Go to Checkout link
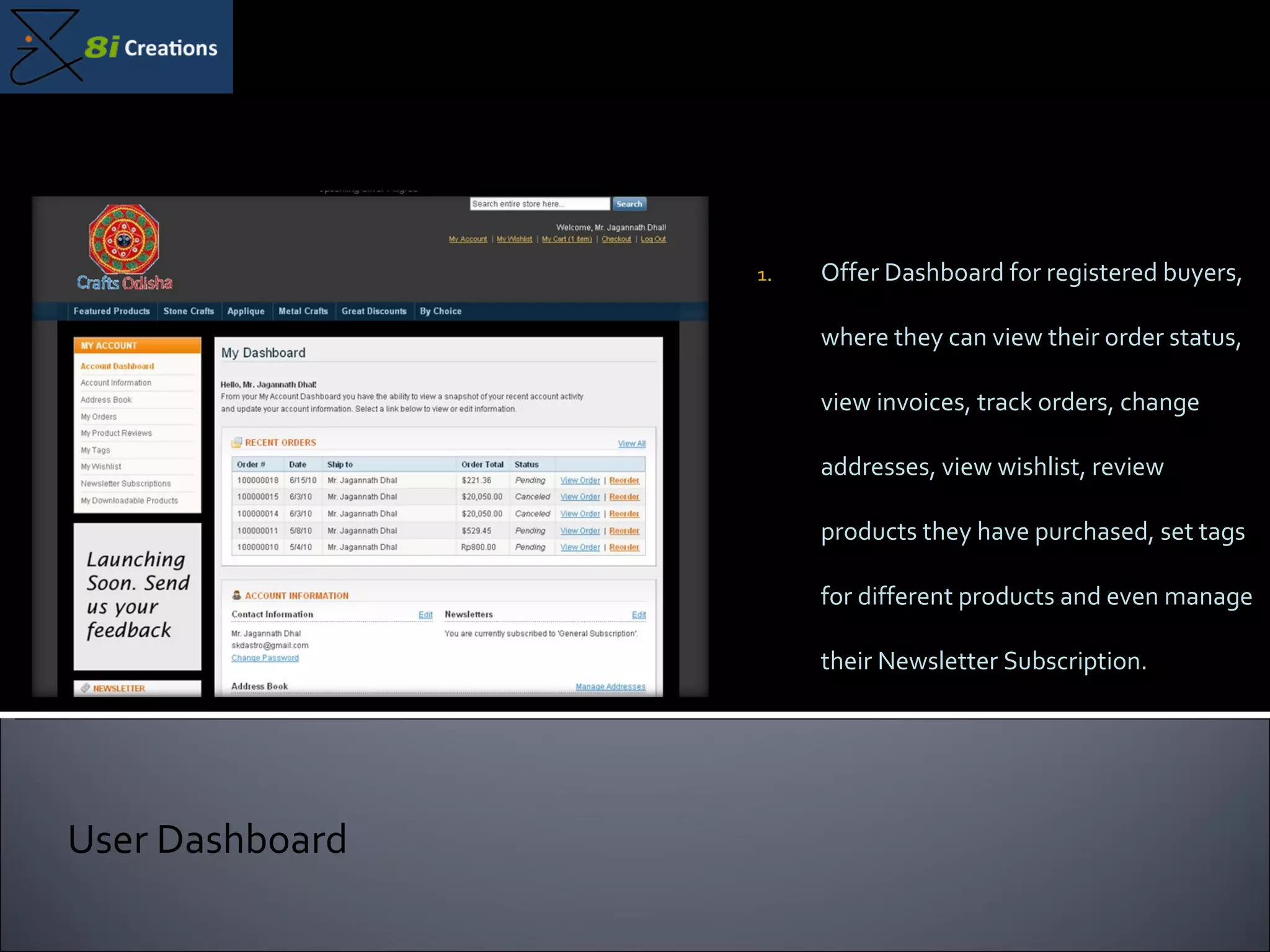 click(x=616, y=239)
